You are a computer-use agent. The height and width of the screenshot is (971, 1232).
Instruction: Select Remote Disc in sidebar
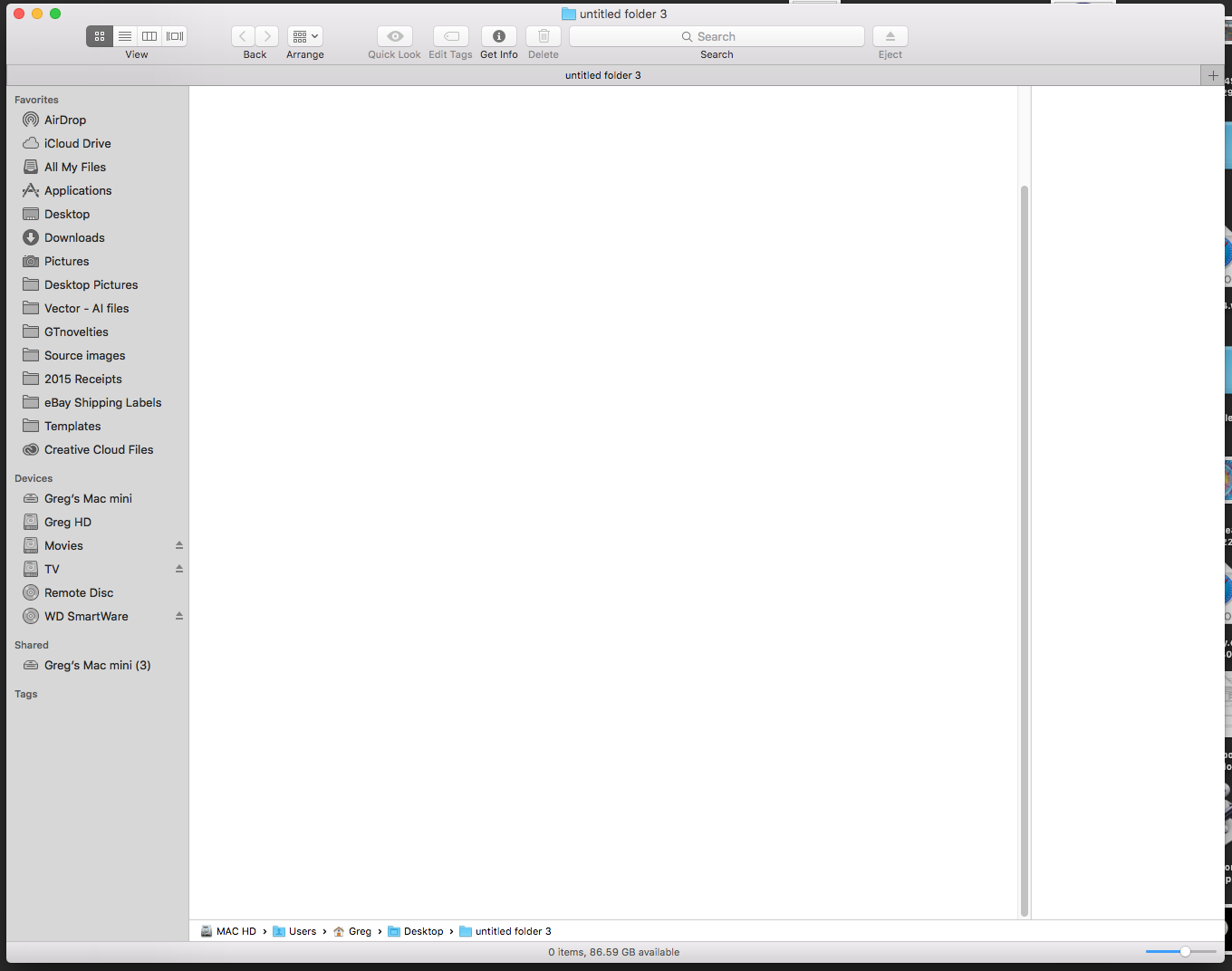(79, 592)
